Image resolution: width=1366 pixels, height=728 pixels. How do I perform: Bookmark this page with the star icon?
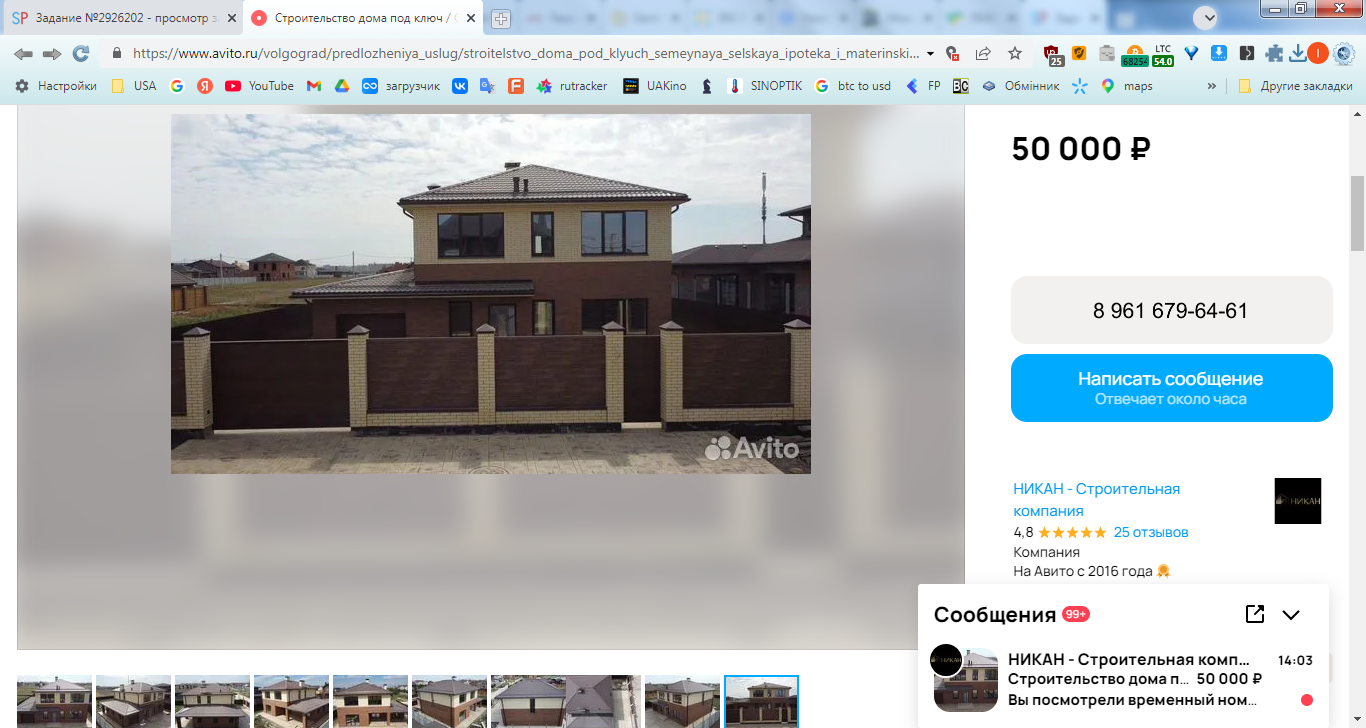[x=1015, y=53]
